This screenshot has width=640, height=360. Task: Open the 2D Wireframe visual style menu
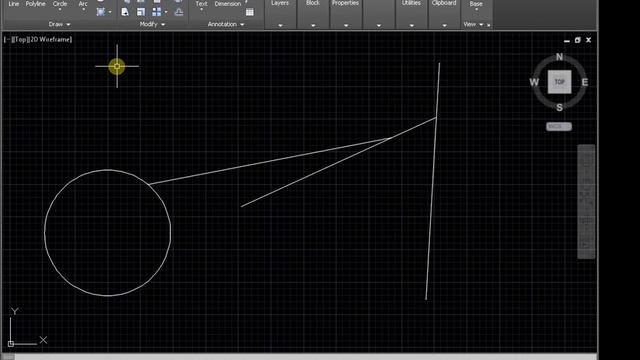50,40
